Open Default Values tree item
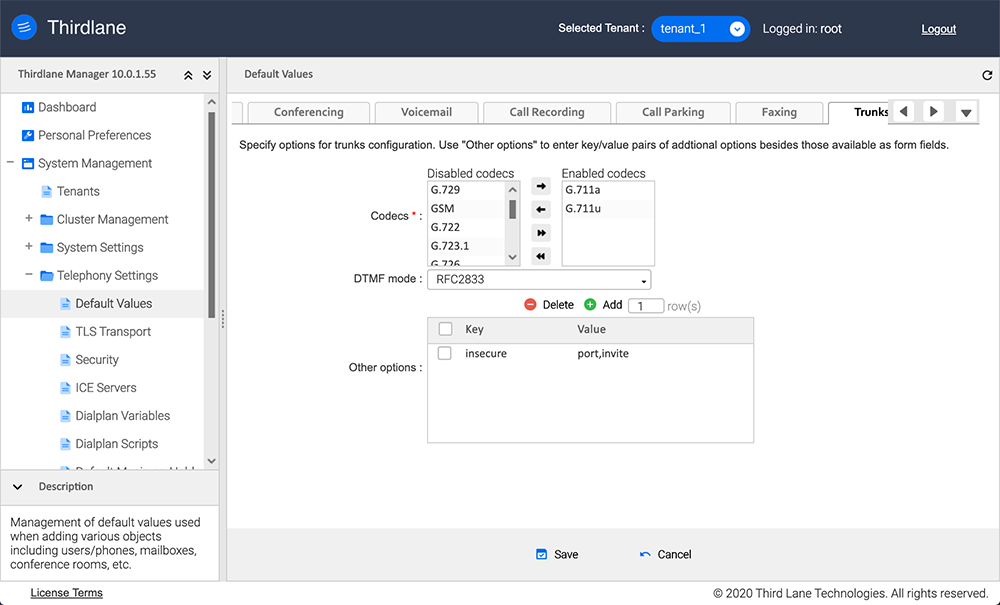This screenshot has height=605, width=1000. (114, 303)
